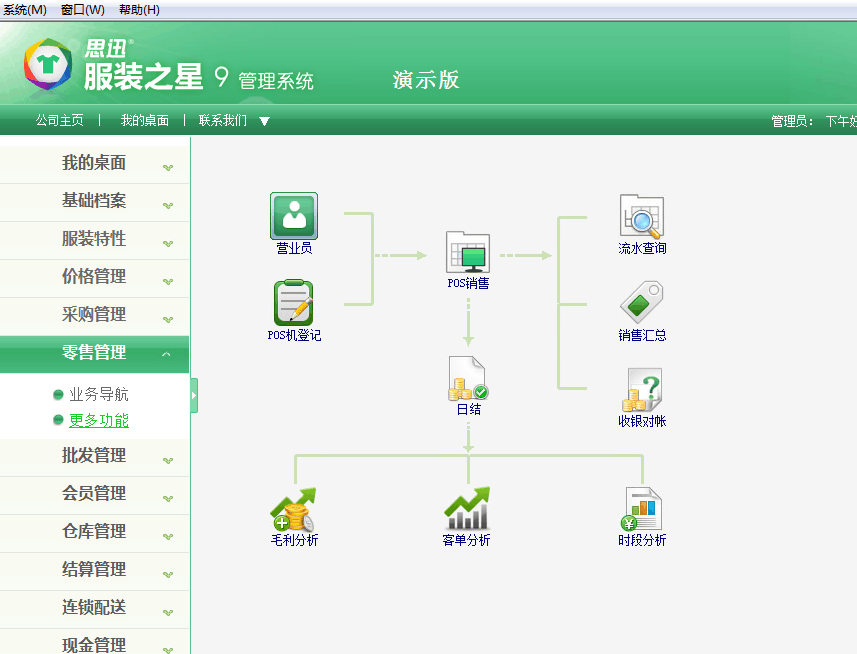The image size is (857, 654).
Task: Open the 更多功能 link
Action: point(98,420)
